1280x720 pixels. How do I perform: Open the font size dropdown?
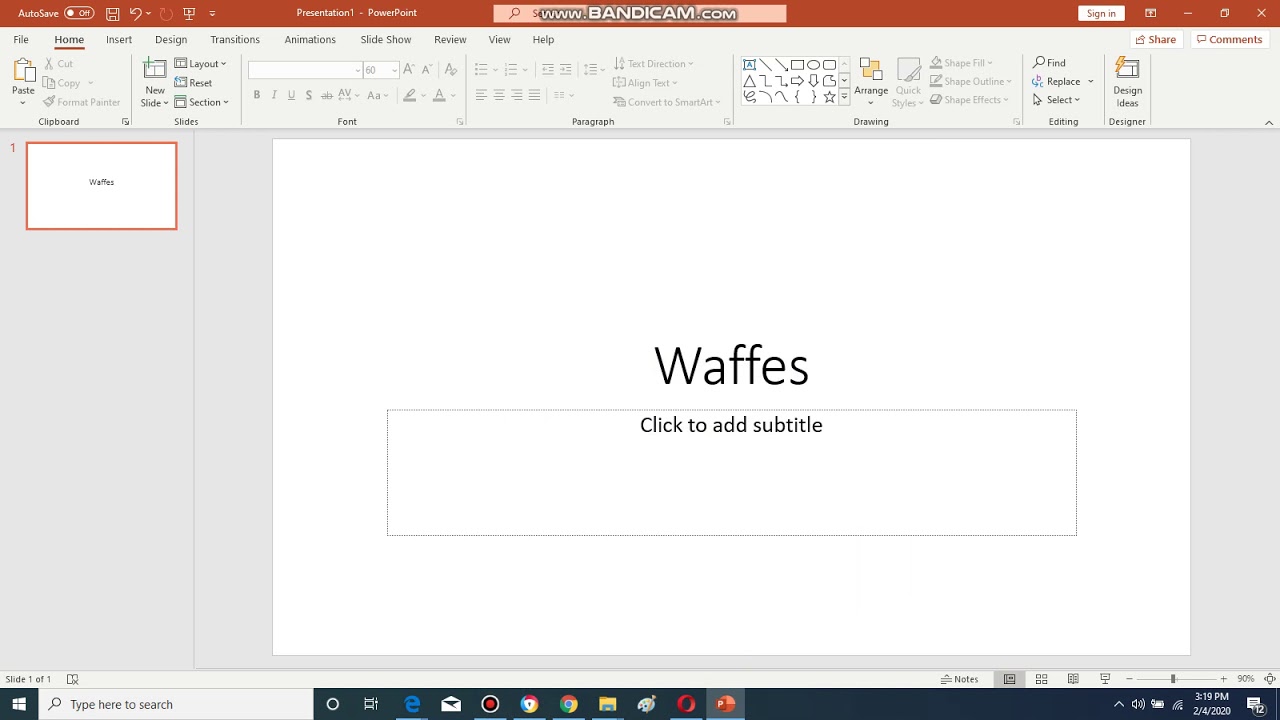[394, 70]
